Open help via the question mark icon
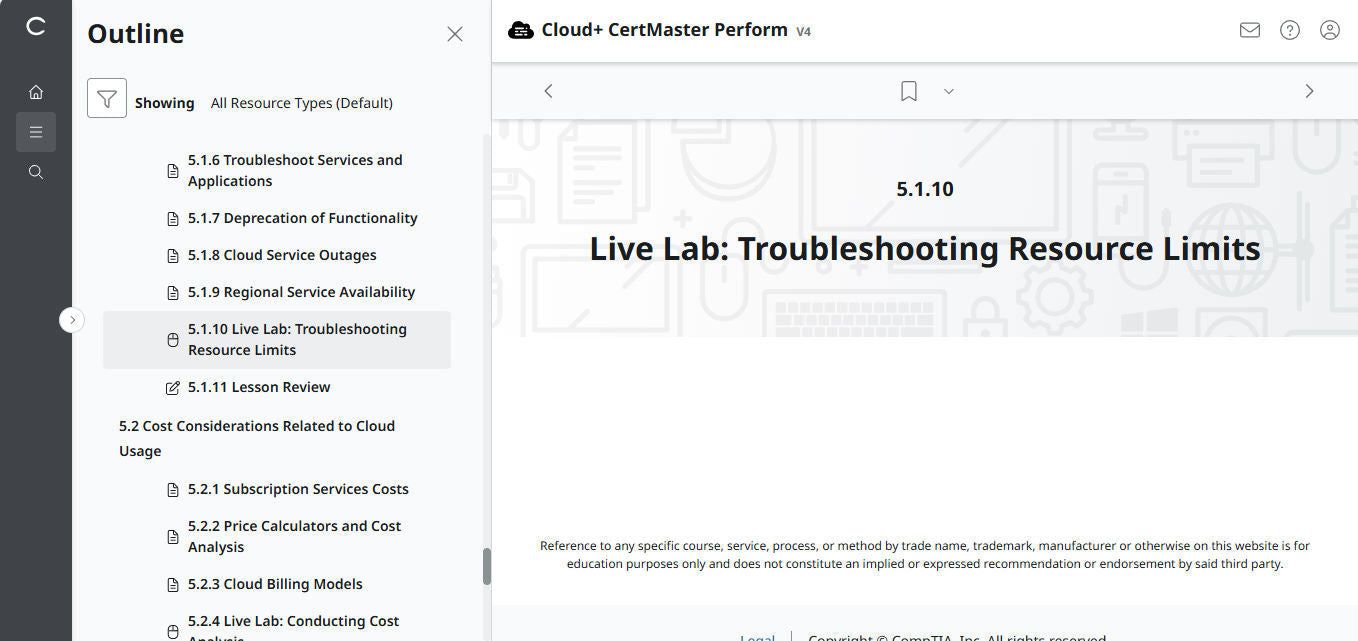The image size is (1358, 641). (x=1289, y=30)
